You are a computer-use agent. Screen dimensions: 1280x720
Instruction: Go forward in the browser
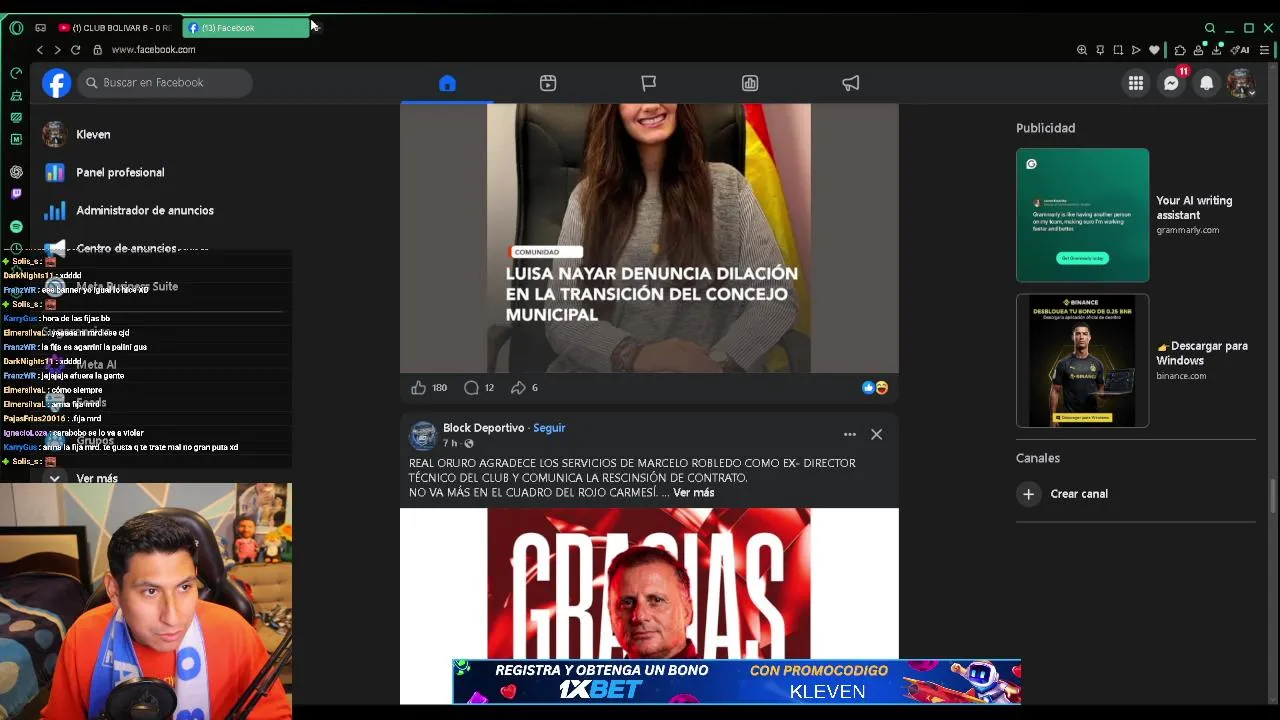coord(57,50)
